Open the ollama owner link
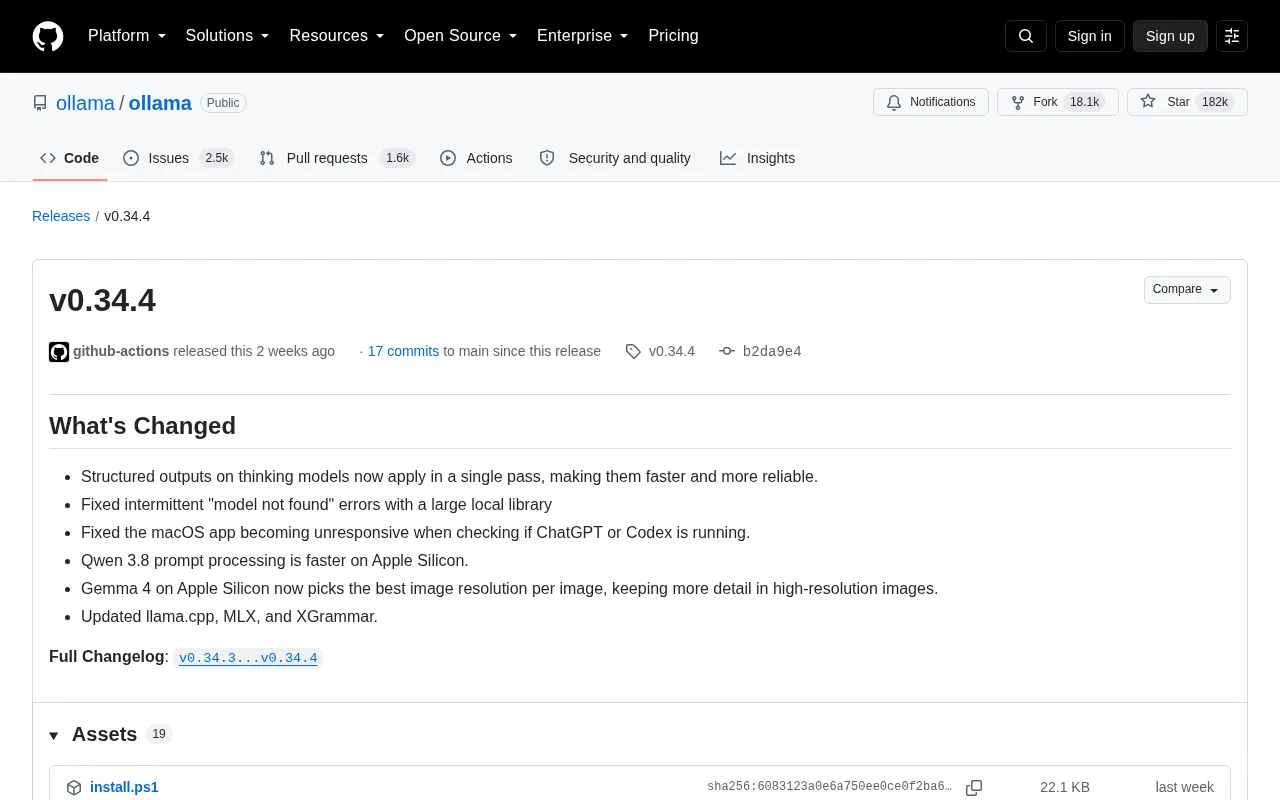1280x800 pixels. pos(85,103)
